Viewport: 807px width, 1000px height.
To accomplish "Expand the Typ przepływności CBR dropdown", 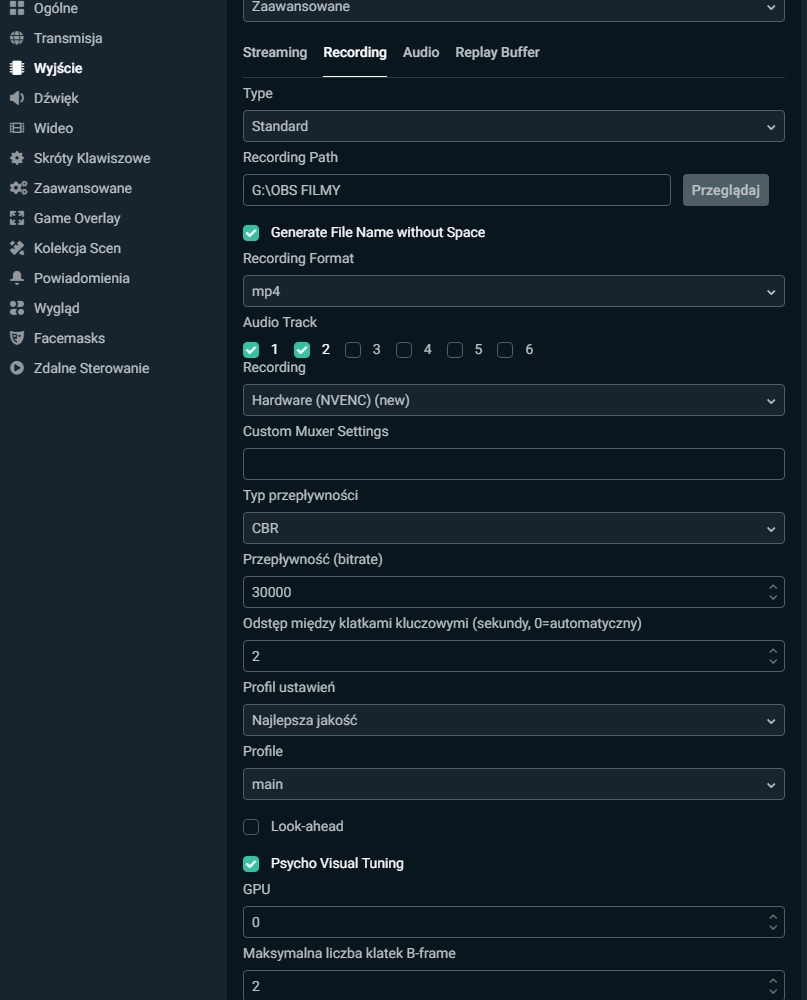I will [x=514, y=528].
